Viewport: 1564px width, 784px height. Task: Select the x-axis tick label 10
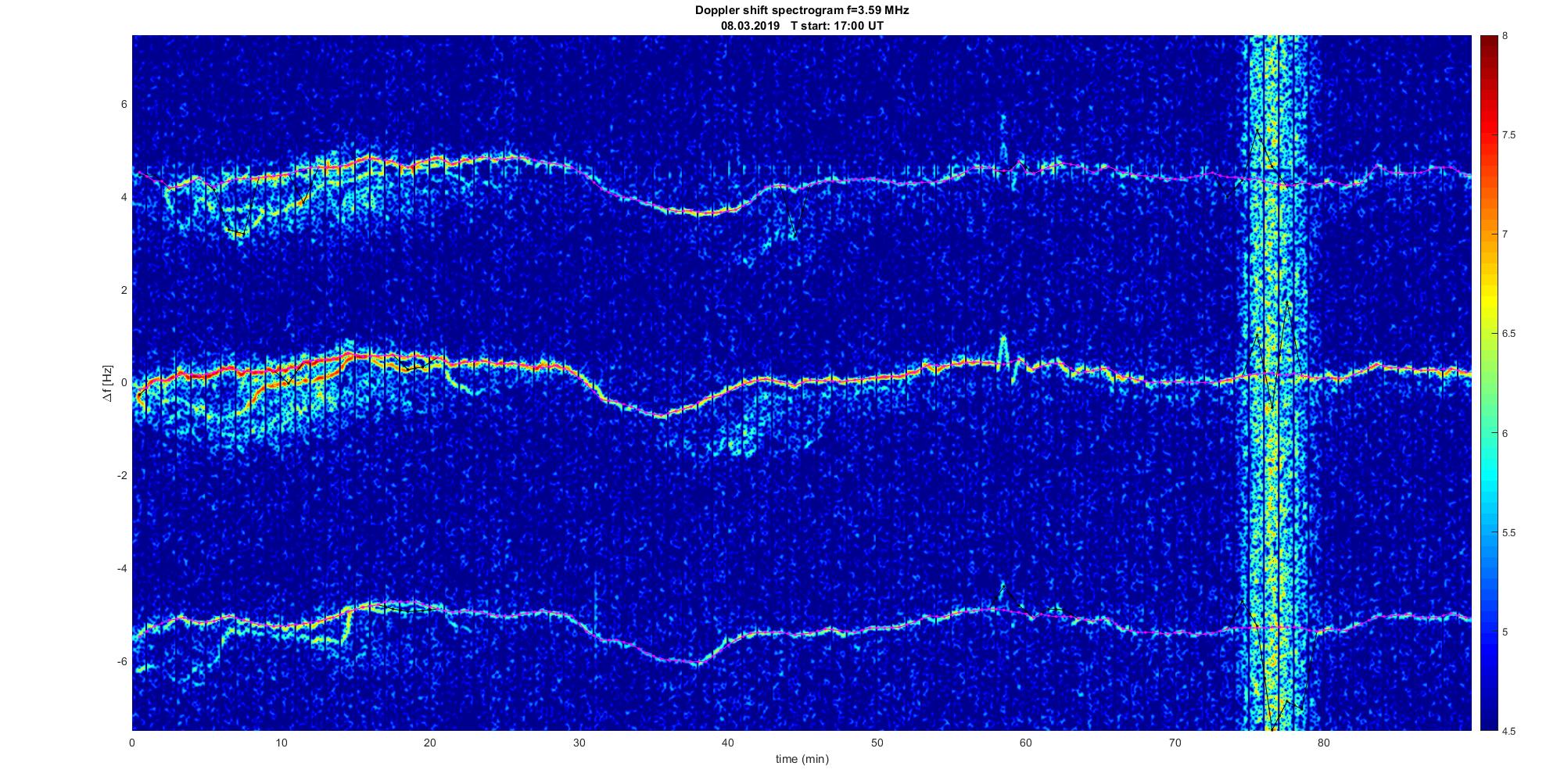point(281,743)
